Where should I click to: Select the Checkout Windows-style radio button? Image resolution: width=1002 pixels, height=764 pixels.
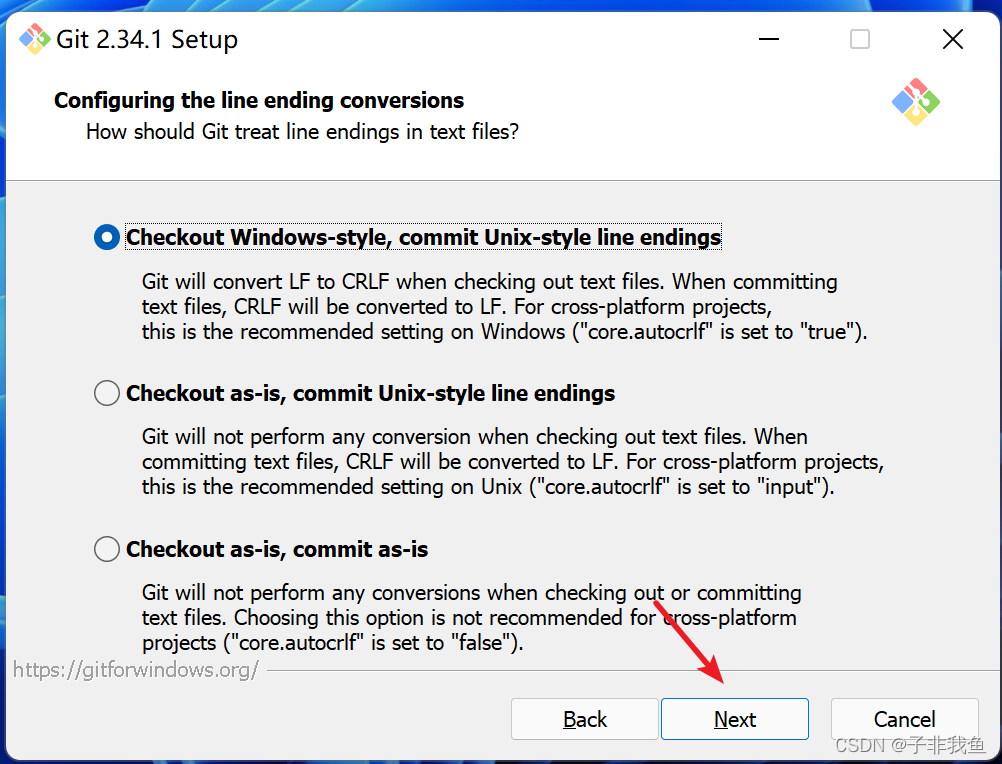point(107,237)
